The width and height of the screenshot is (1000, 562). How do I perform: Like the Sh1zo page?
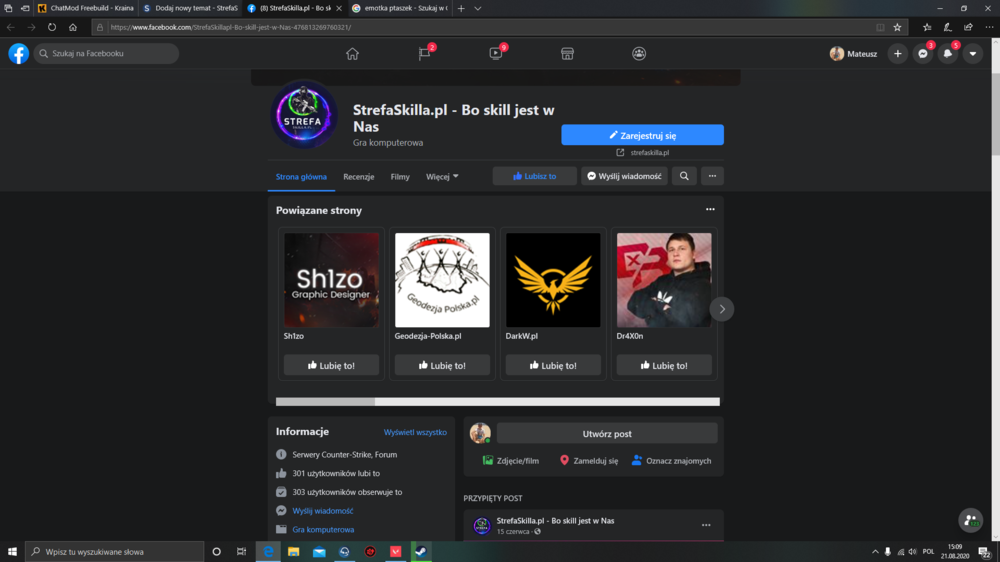tap(331, 366)
